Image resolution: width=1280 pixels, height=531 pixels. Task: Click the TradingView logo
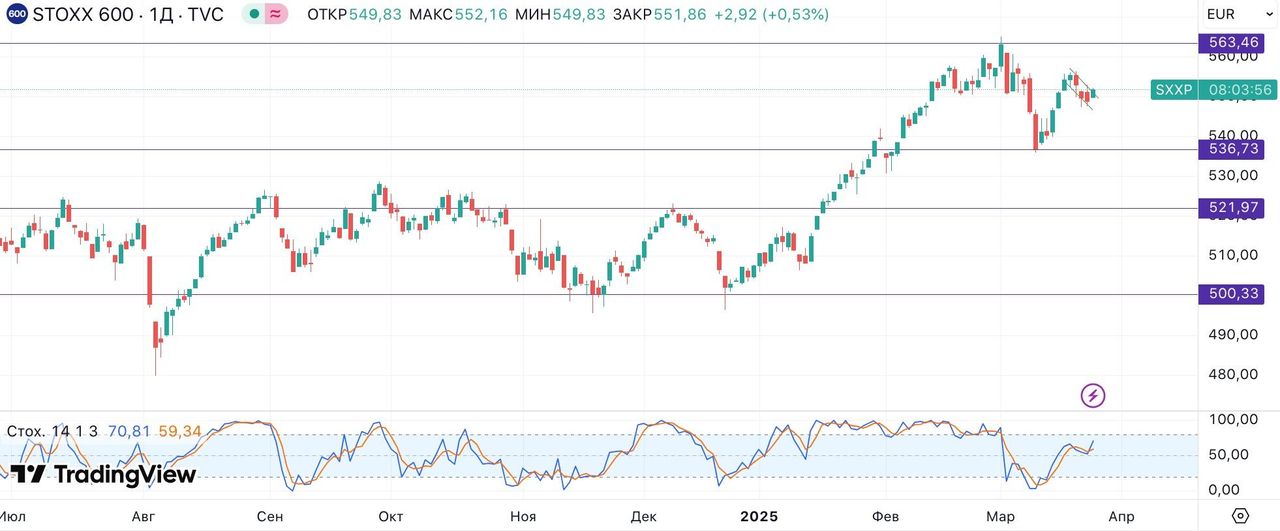point(103,474)
